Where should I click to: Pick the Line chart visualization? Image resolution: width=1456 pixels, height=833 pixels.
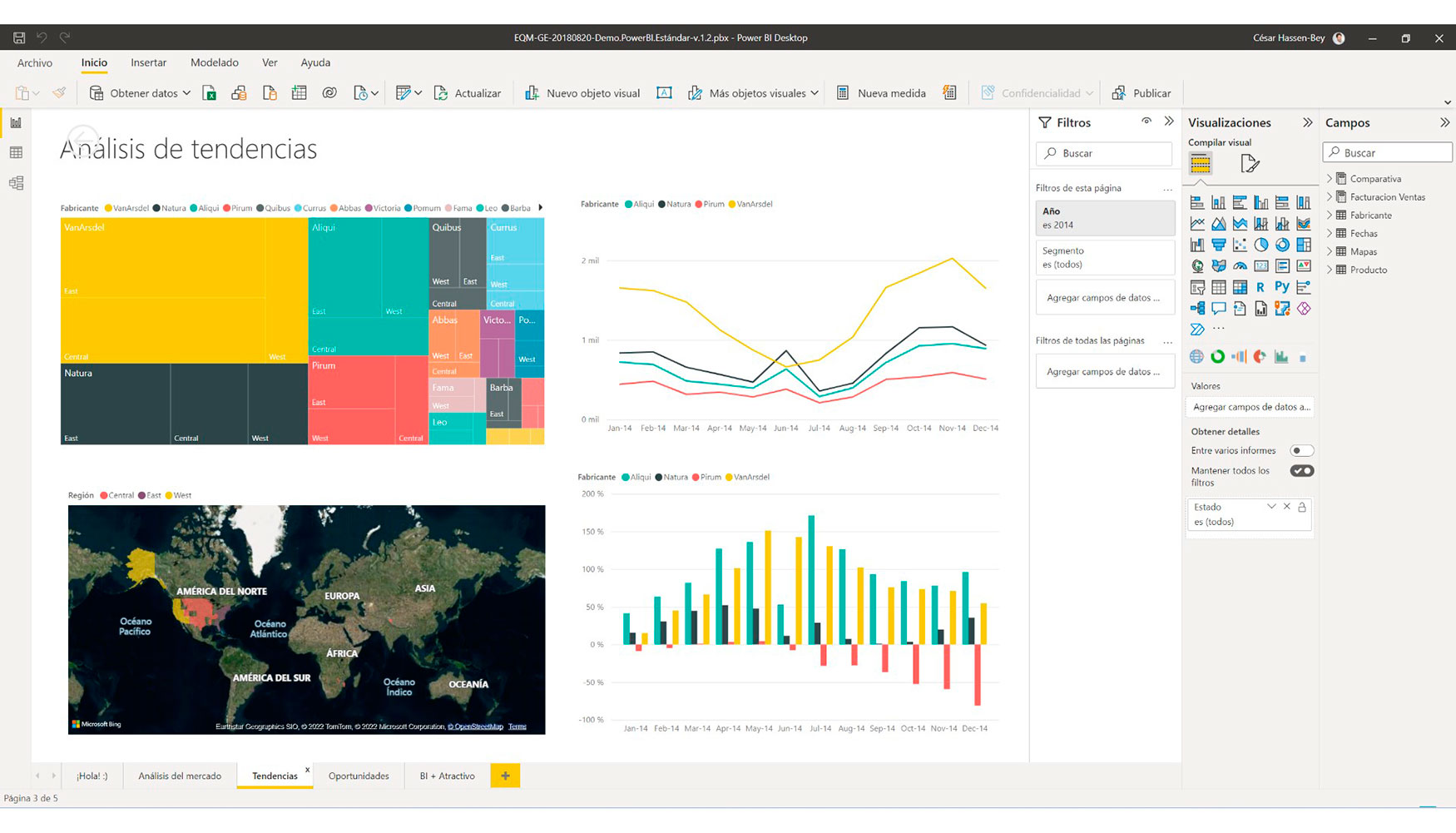[x=1197, y=223]
